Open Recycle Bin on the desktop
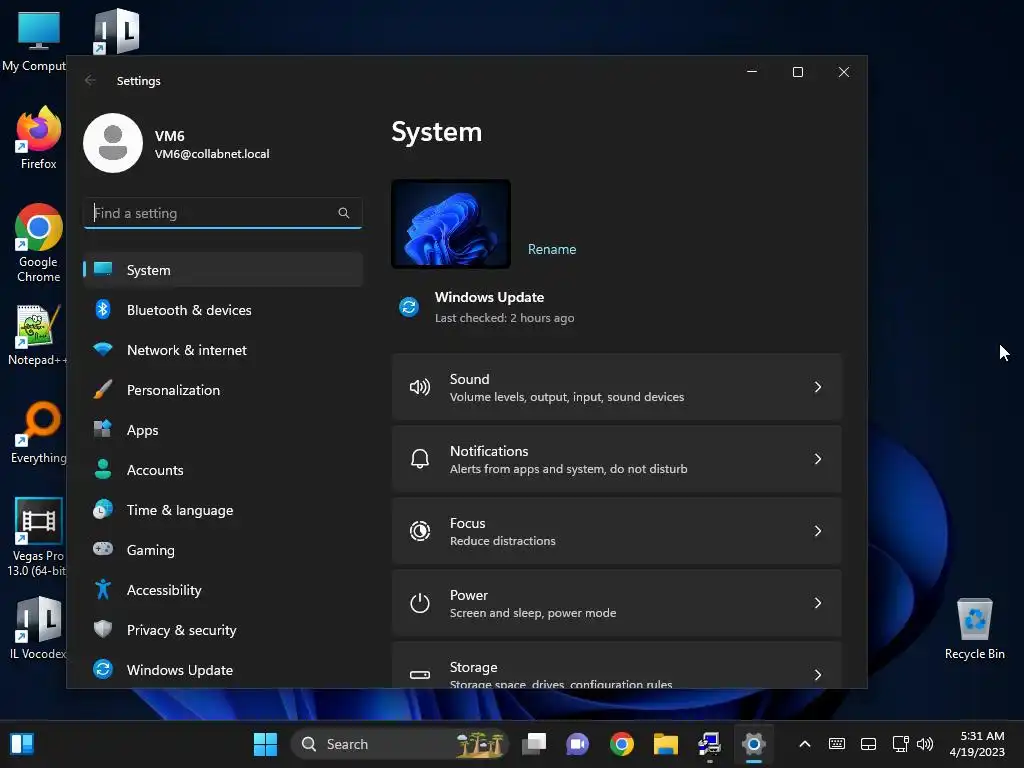This screenshot has width=1024, height=768. coord(974,629)
